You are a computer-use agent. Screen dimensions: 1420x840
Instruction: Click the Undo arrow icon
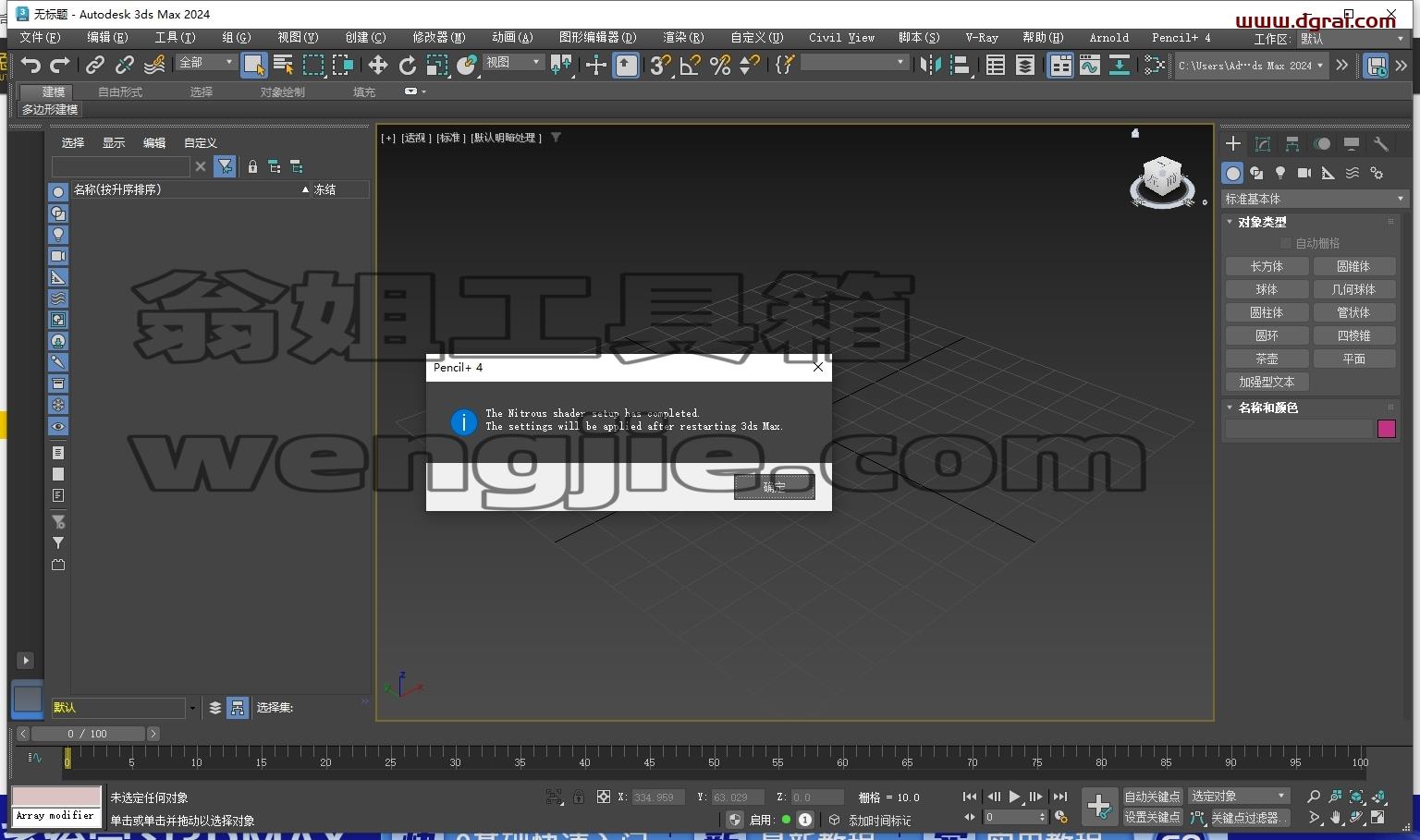[31, 65]
